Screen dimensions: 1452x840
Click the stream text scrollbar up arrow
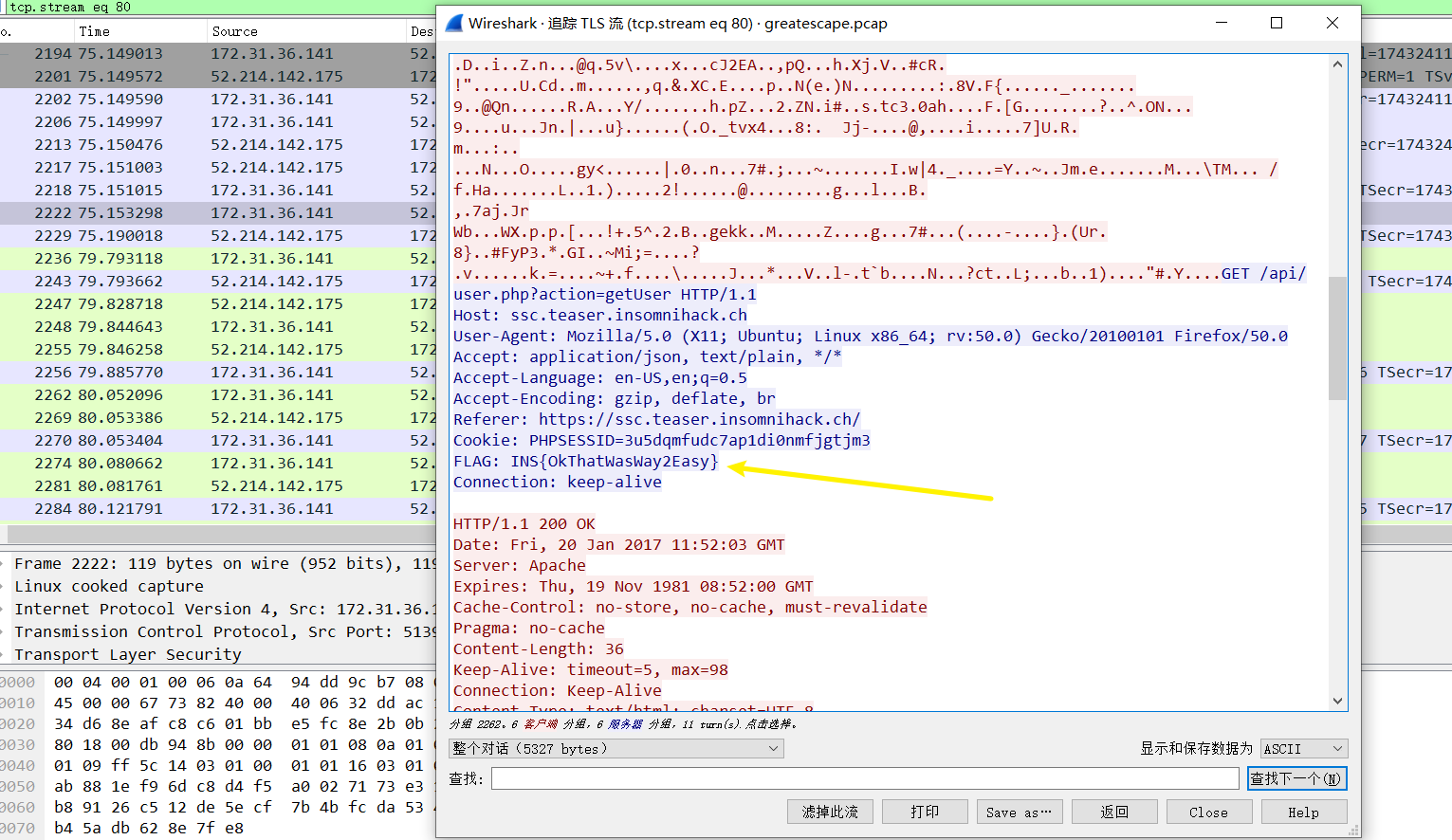coord(1337,64)
